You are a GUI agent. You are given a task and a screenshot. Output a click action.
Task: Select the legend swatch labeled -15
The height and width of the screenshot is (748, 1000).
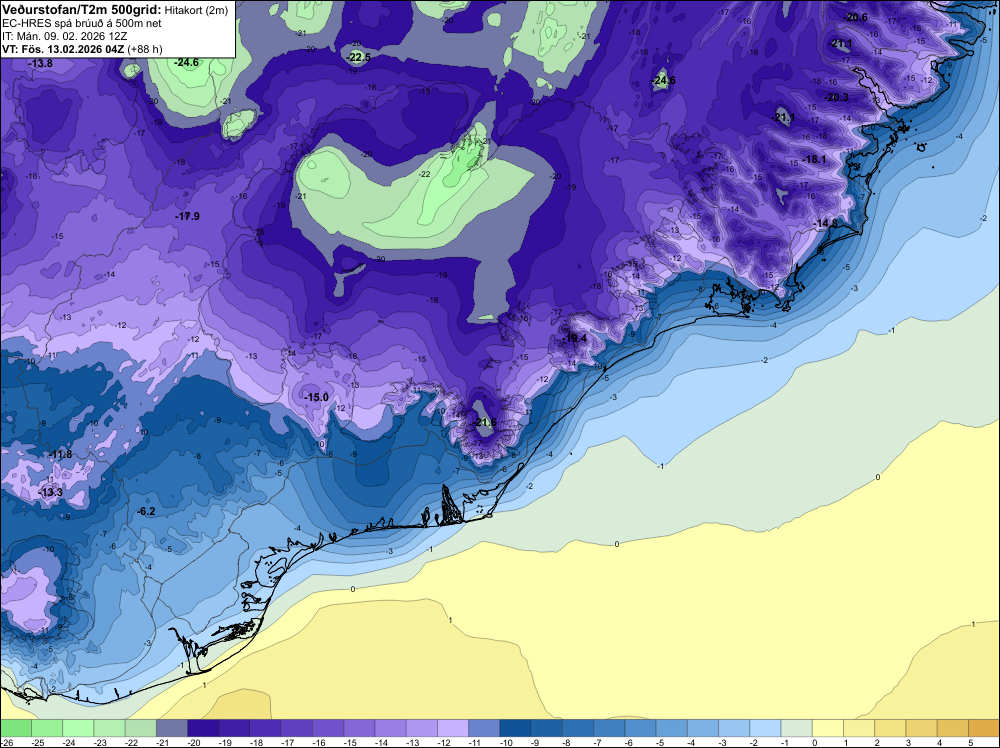coord(360,728)
